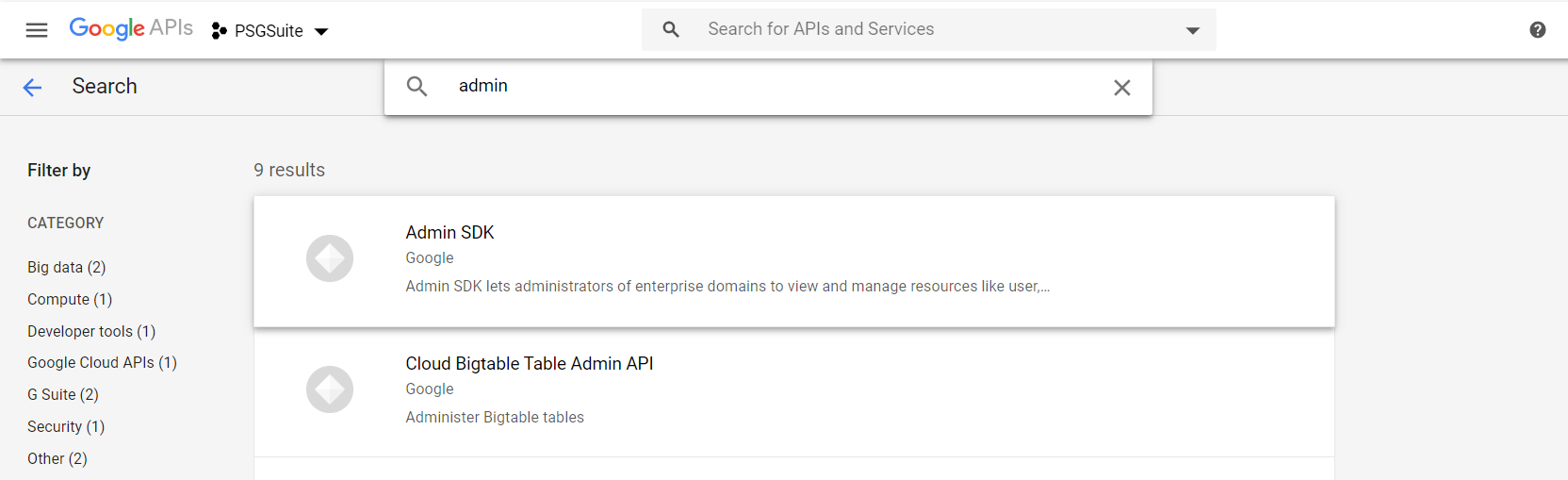Open Cloud Bigtable Table Admin API
The height and width of the screenshot is (480, 1568).
(529, 364)
